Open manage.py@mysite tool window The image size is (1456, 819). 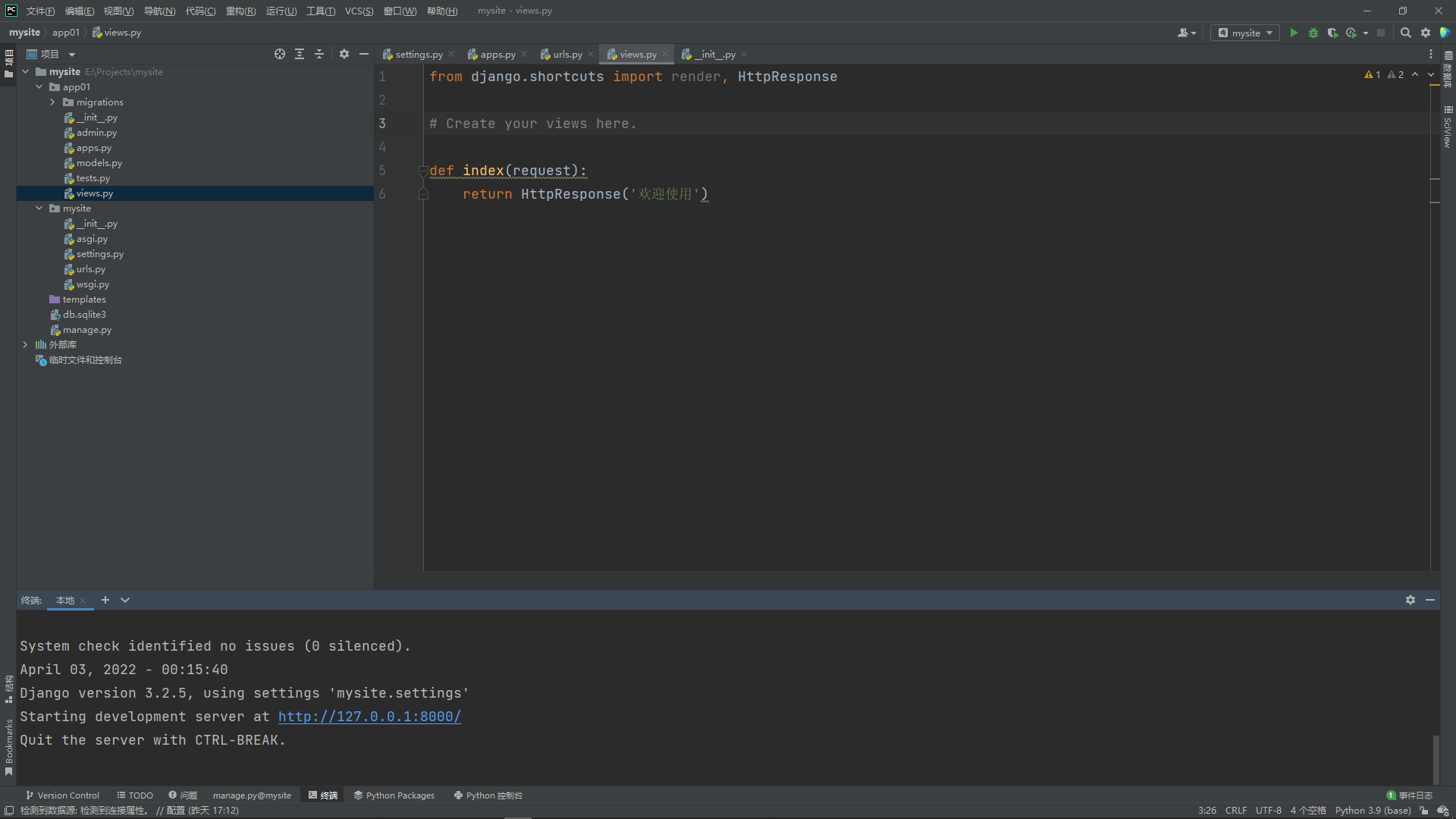(x=252, y=795)
